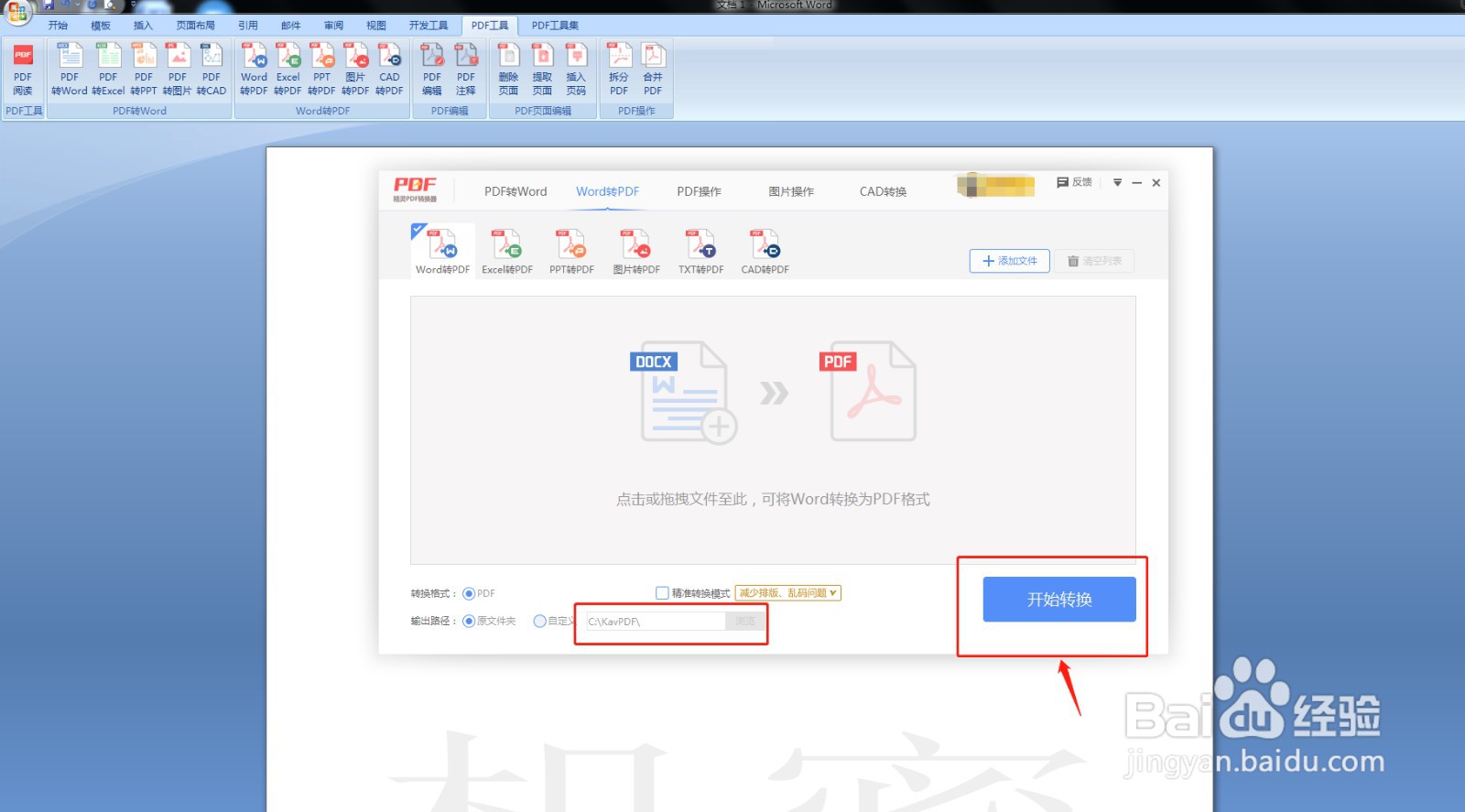Click CAD转PDF icon in Word ribbon

pyautogui.click(x=389, y=70)
